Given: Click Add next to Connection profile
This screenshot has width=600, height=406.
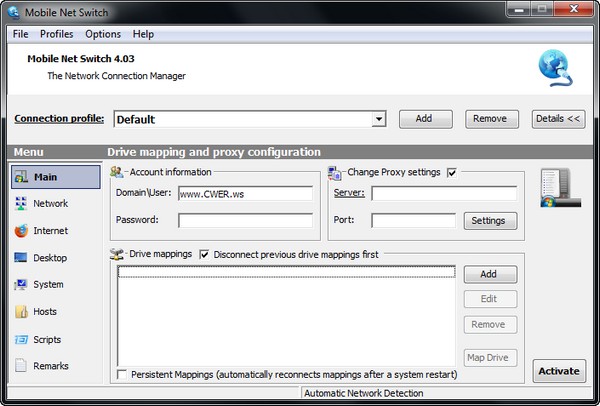Looking at the screenshot, I should (426, 119).
